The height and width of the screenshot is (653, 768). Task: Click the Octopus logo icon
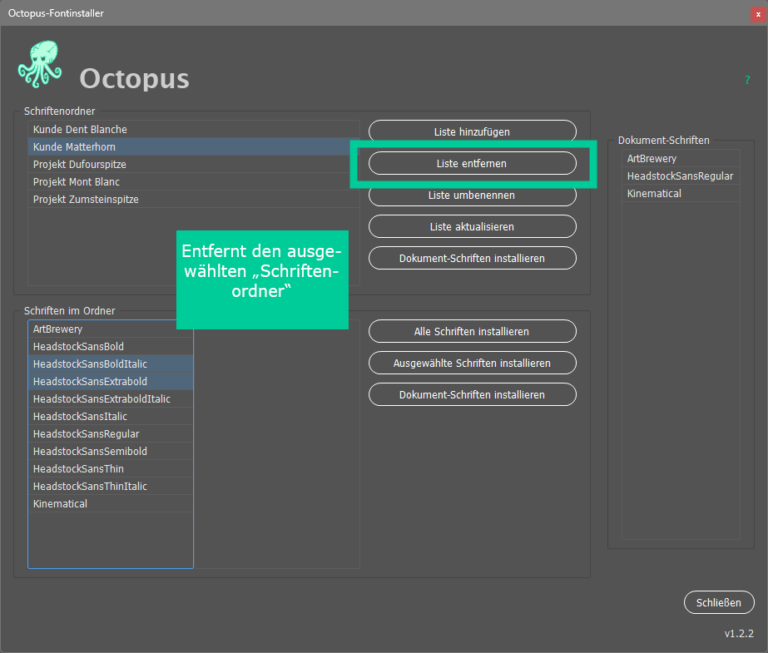[x=40, y=64]
